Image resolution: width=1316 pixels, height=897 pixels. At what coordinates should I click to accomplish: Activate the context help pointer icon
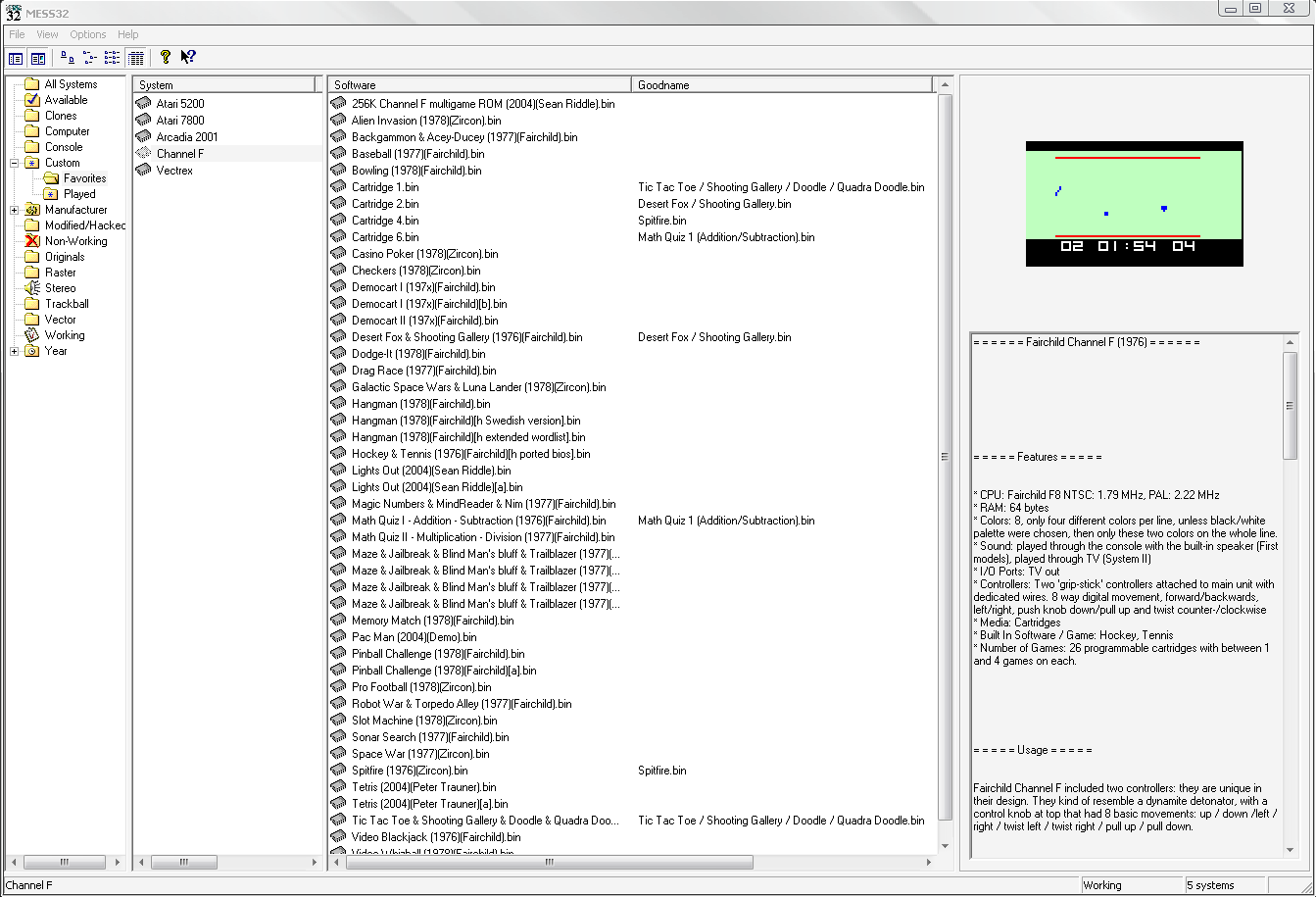tap(188, 58)
